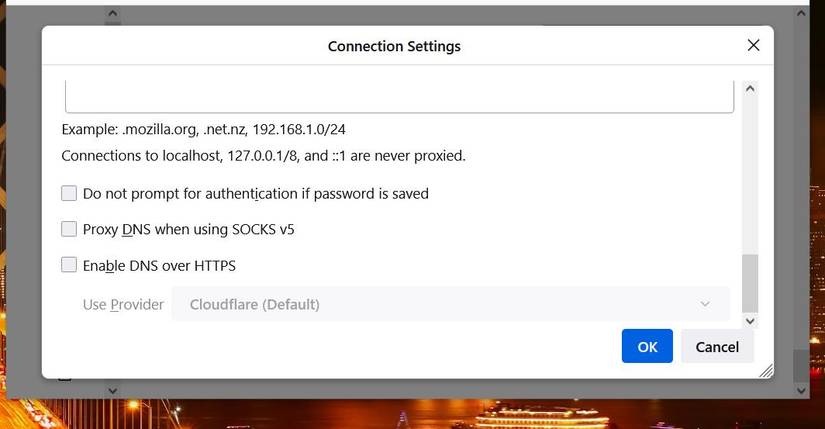Click into the No Proxy text box

[399, 97]
